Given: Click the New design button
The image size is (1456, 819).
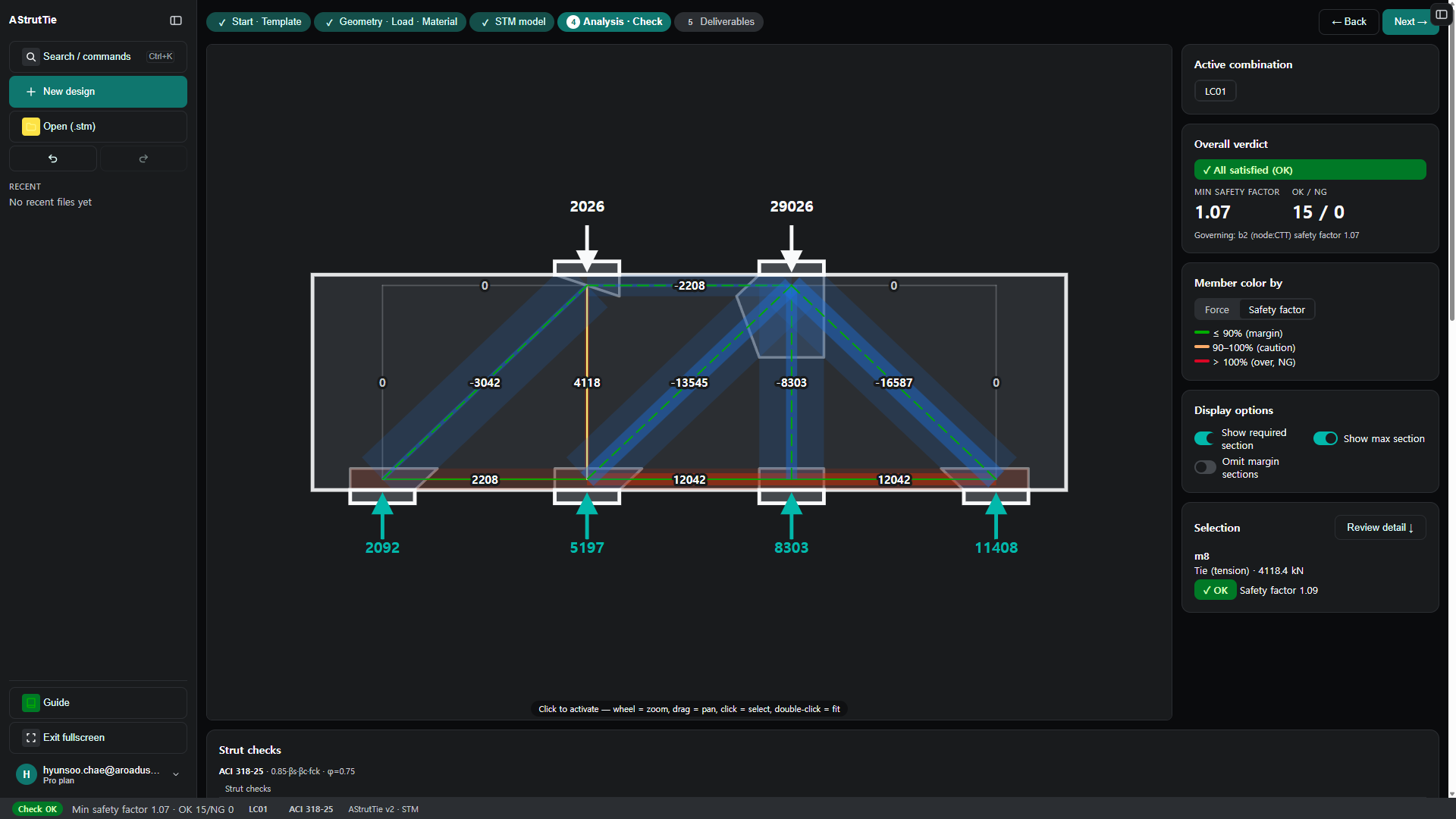Looking at the screenshot, I should [98, 92].
